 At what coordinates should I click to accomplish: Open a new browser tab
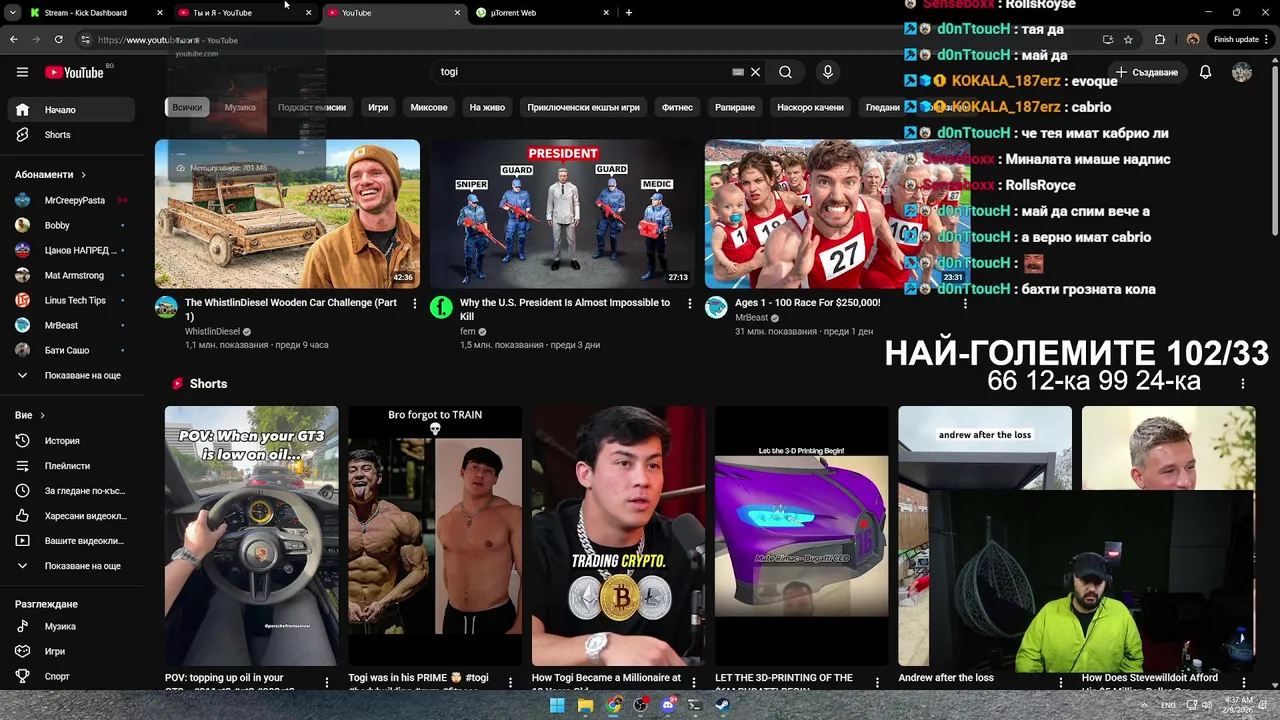628,13
